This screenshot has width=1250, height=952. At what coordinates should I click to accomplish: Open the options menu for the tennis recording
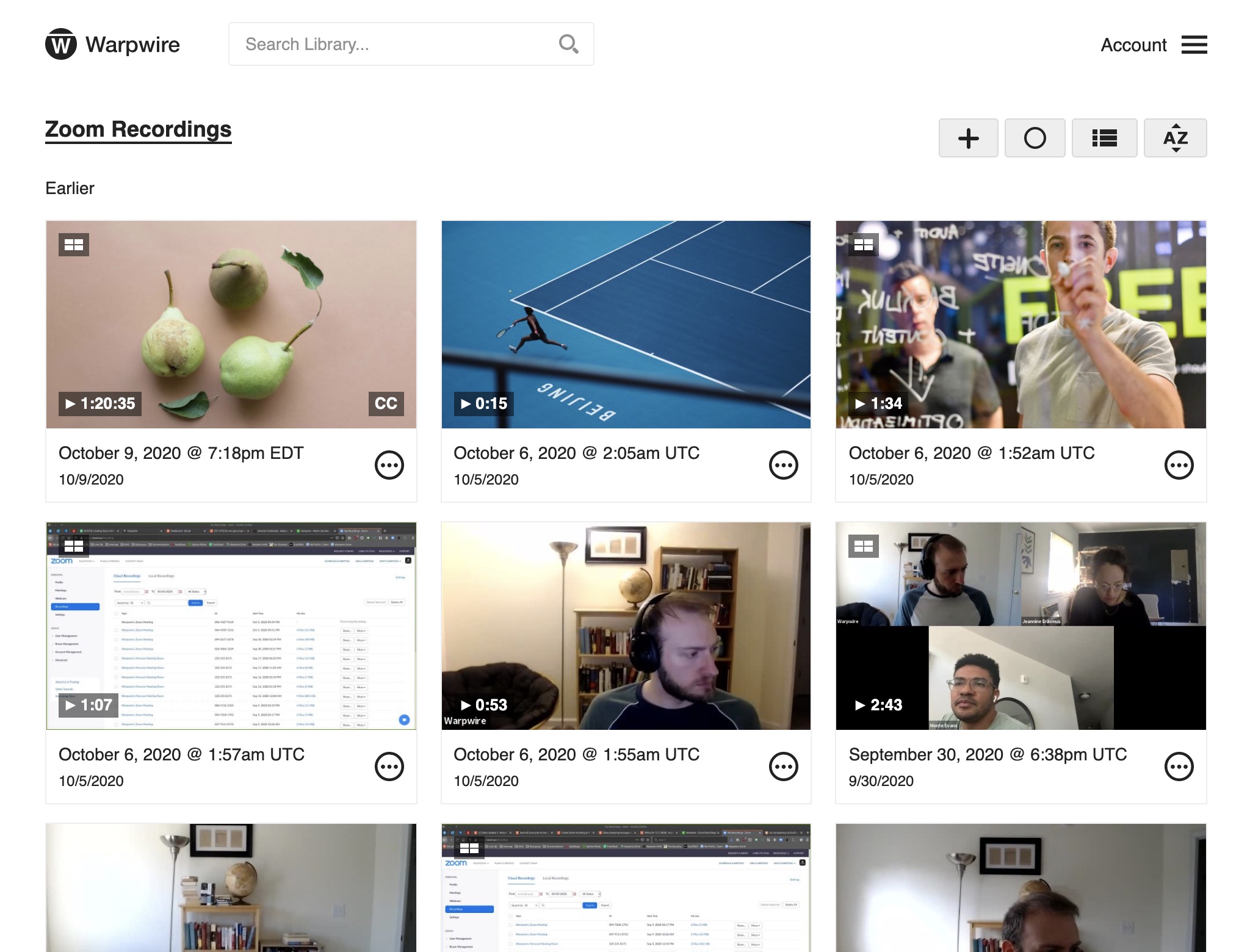pyautogui.click(x=784, y=464)
